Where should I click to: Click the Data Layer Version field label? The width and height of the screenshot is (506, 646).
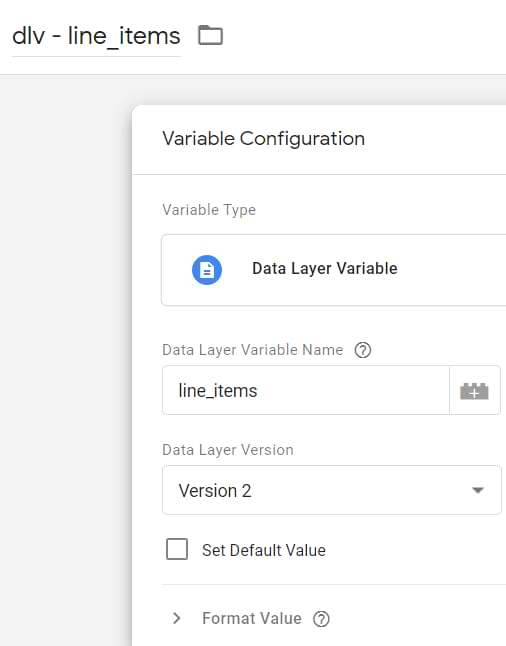(x=228, y=450)
